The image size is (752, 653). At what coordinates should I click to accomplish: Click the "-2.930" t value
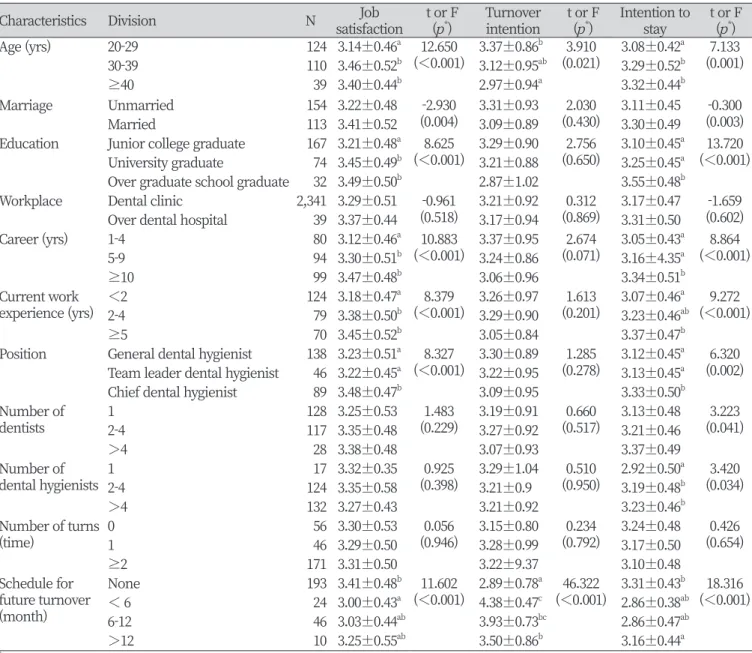pyautogui.click(x=439, y=105)
